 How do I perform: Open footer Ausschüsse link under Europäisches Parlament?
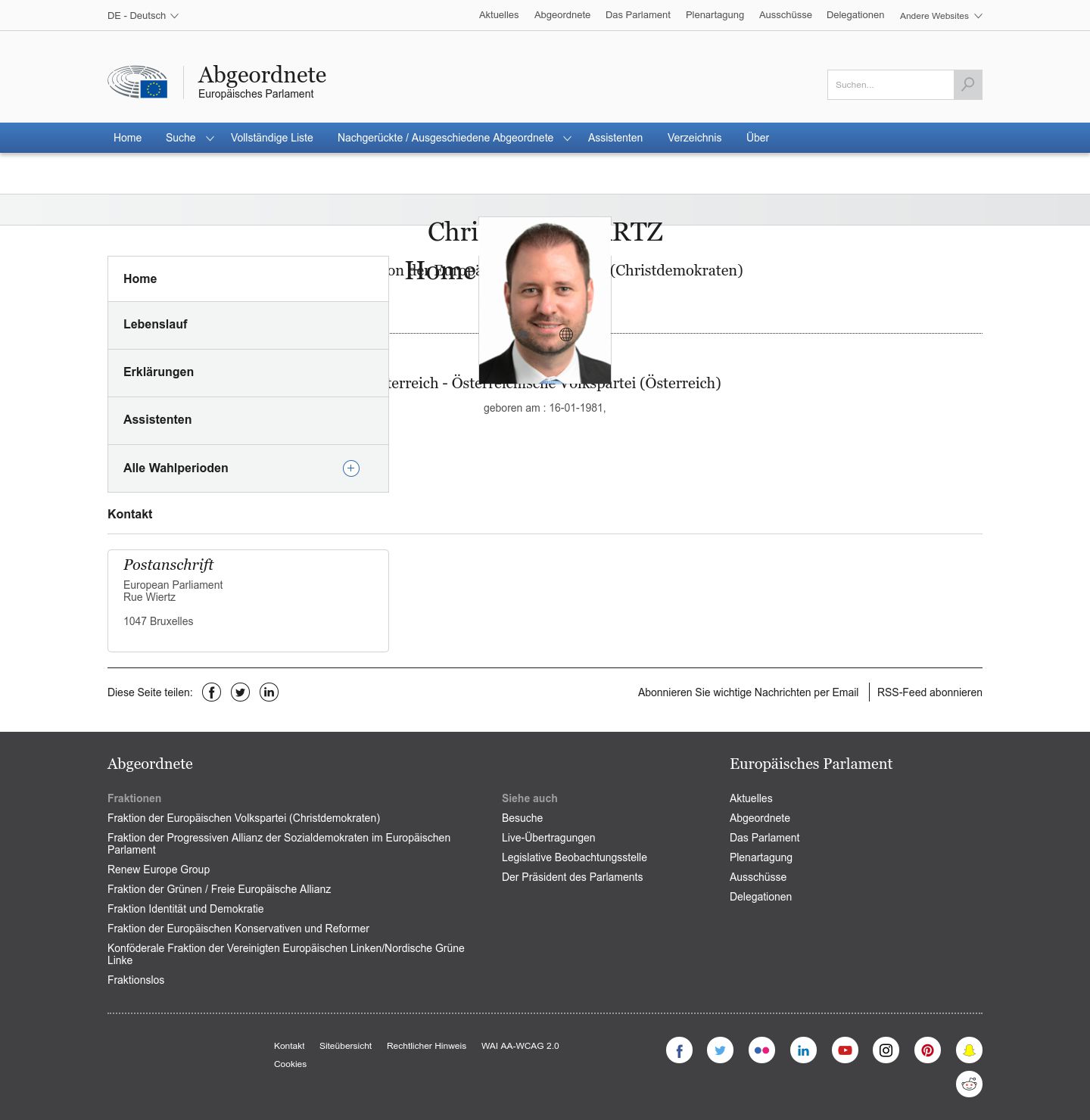pos(758,877)
